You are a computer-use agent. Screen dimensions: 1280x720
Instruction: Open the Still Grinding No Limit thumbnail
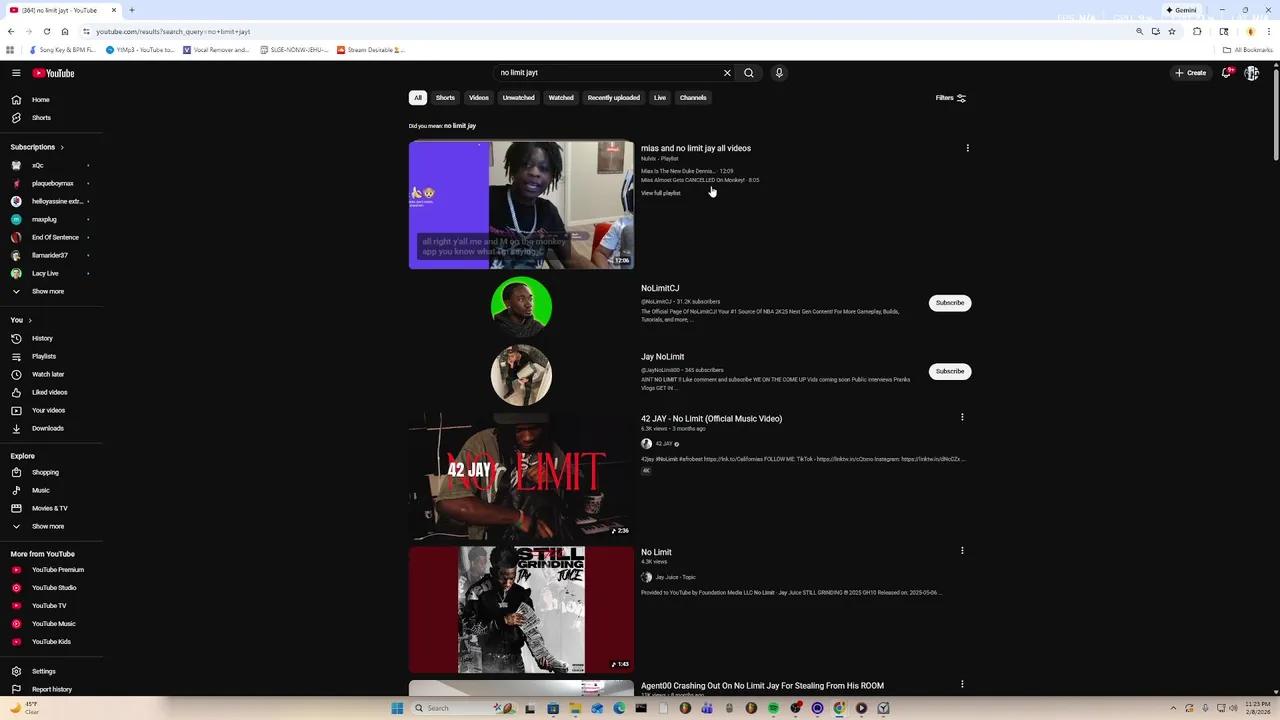[521, 609]
